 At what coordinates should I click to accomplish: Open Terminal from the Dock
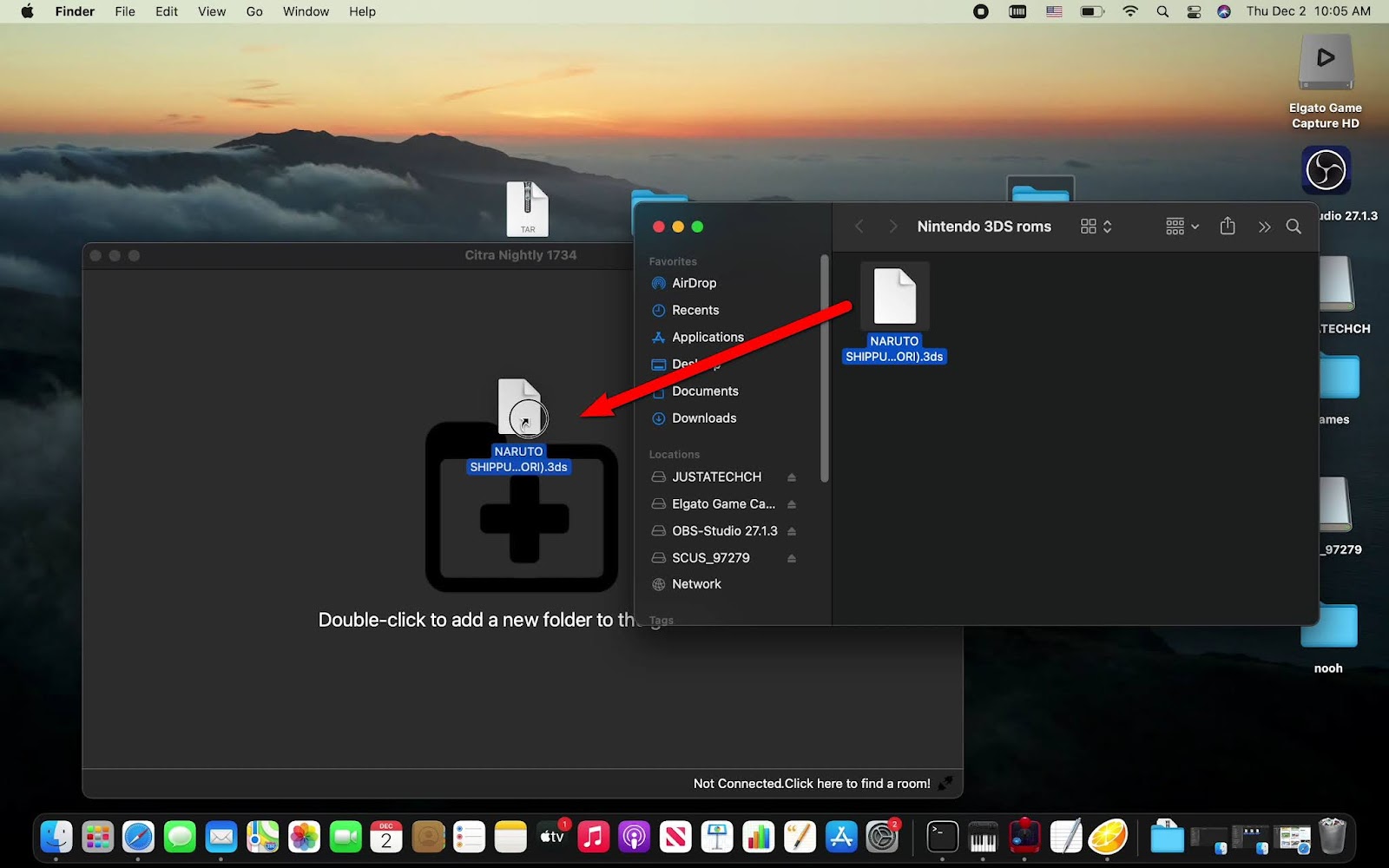942,838
